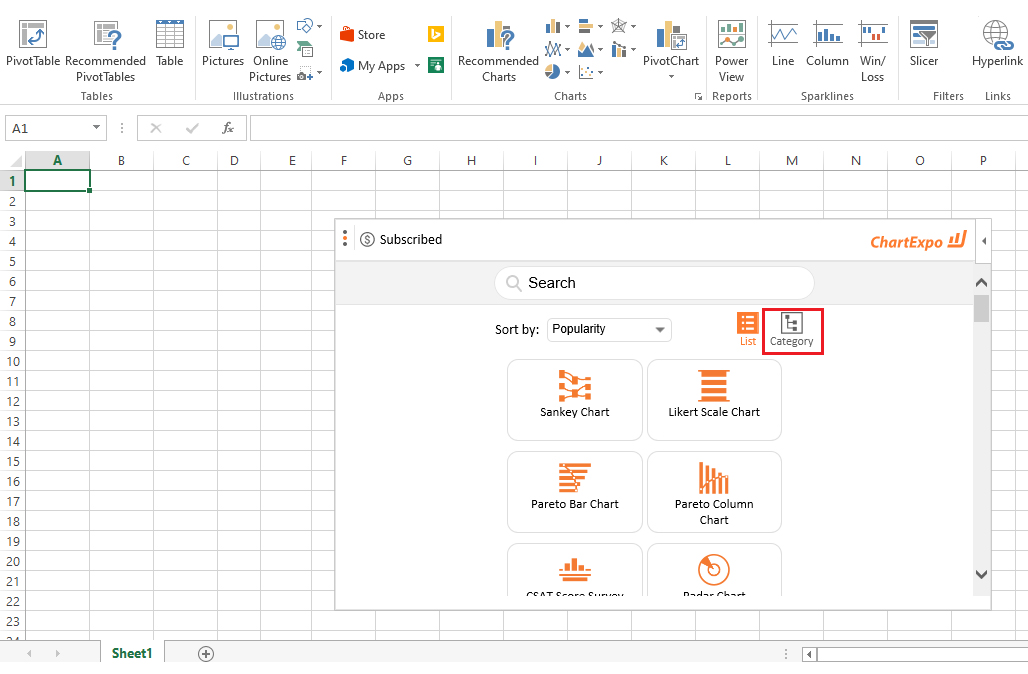
Task: Launch Power View report
Action: pyautogui.click(x=732, y=51)
